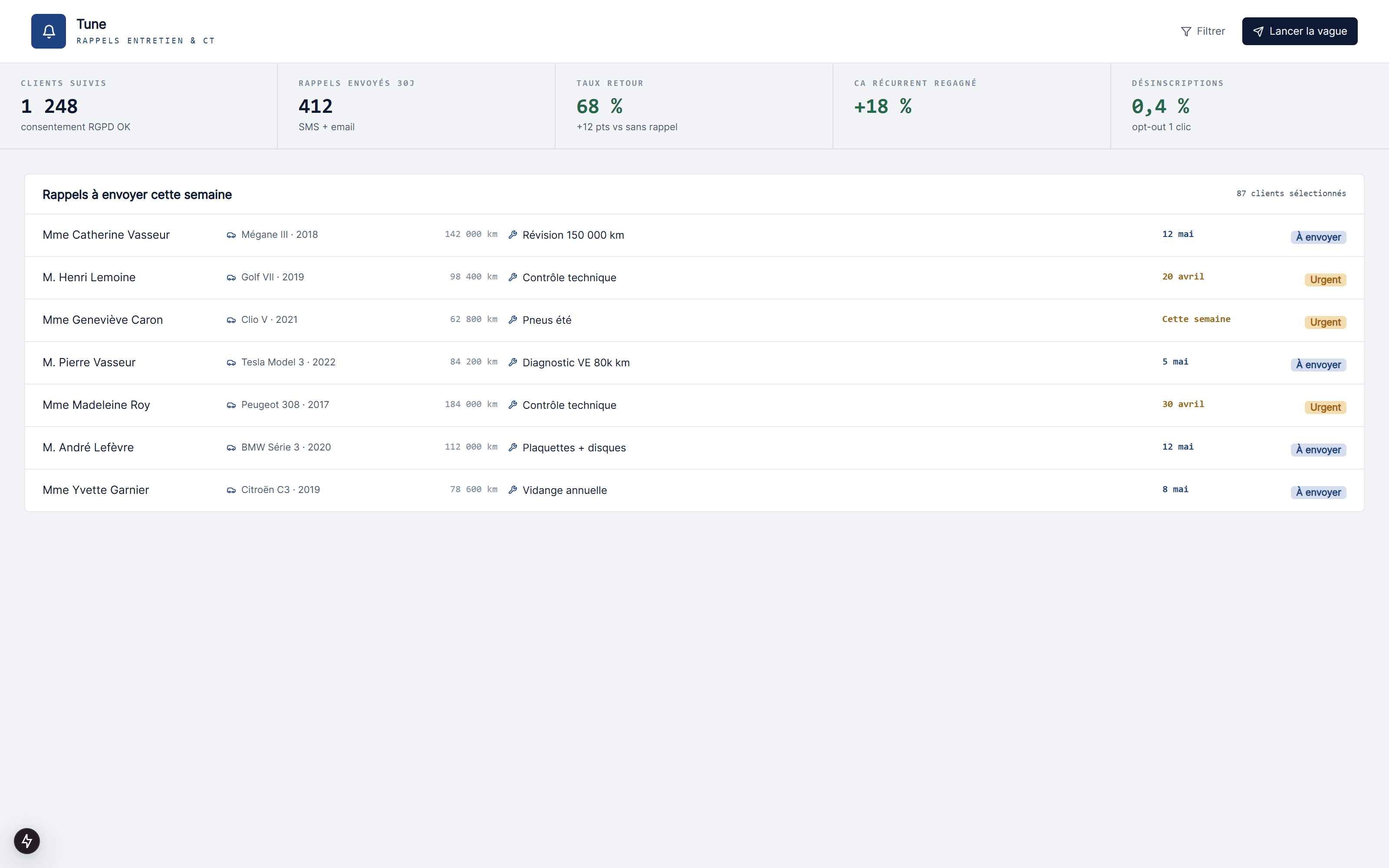Click the CA récurrent regagné value +18 %
The height and width of the screenshot is (868, 1389).
pos(883,106)
